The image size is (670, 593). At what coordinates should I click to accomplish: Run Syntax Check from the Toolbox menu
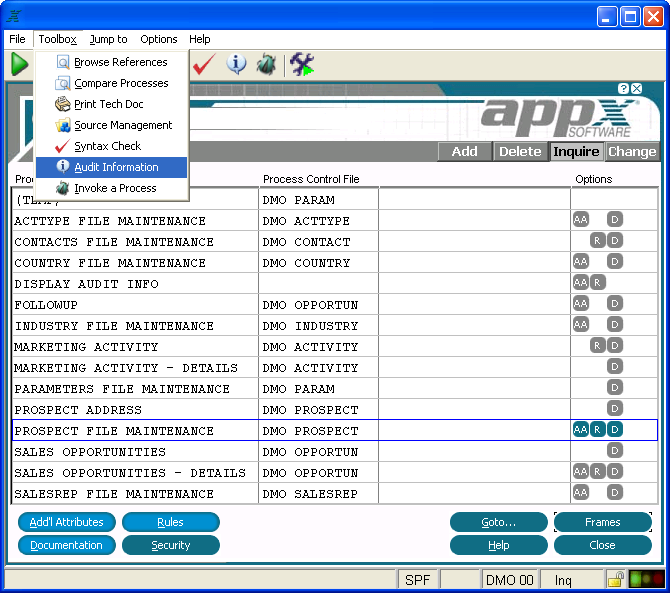(112, 146)
